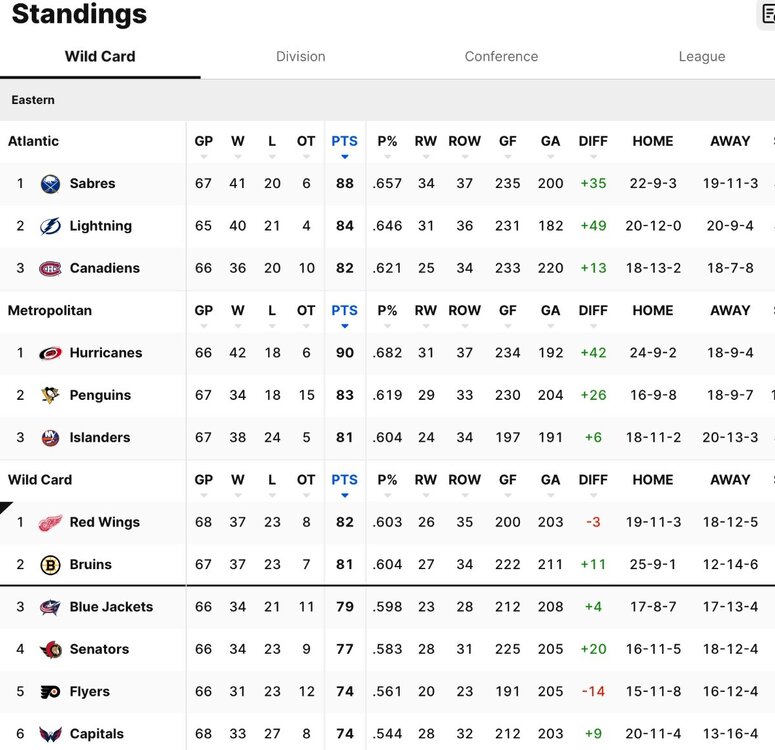Switch to the Division tab
Image resolution: width=775 pixels, height=750 pixels.
pos(301,57)
